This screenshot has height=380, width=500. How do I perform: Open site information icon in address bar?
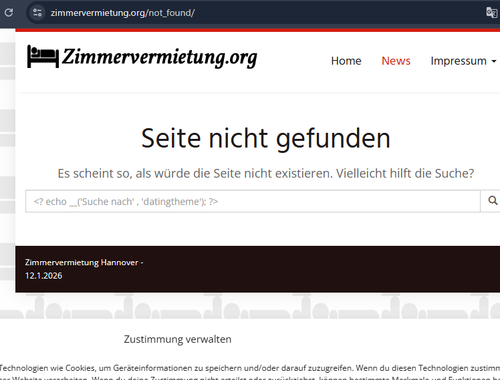(37, 13)
